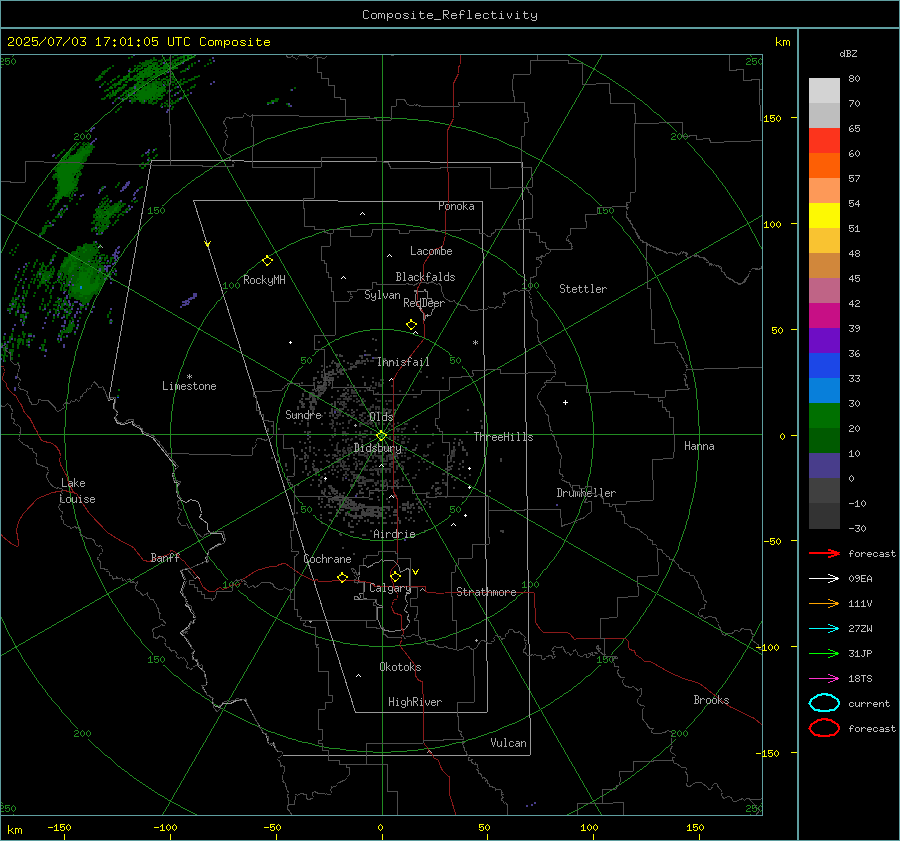
Task: Click the ThreeHills town label
Action: (x=503, y=437)
